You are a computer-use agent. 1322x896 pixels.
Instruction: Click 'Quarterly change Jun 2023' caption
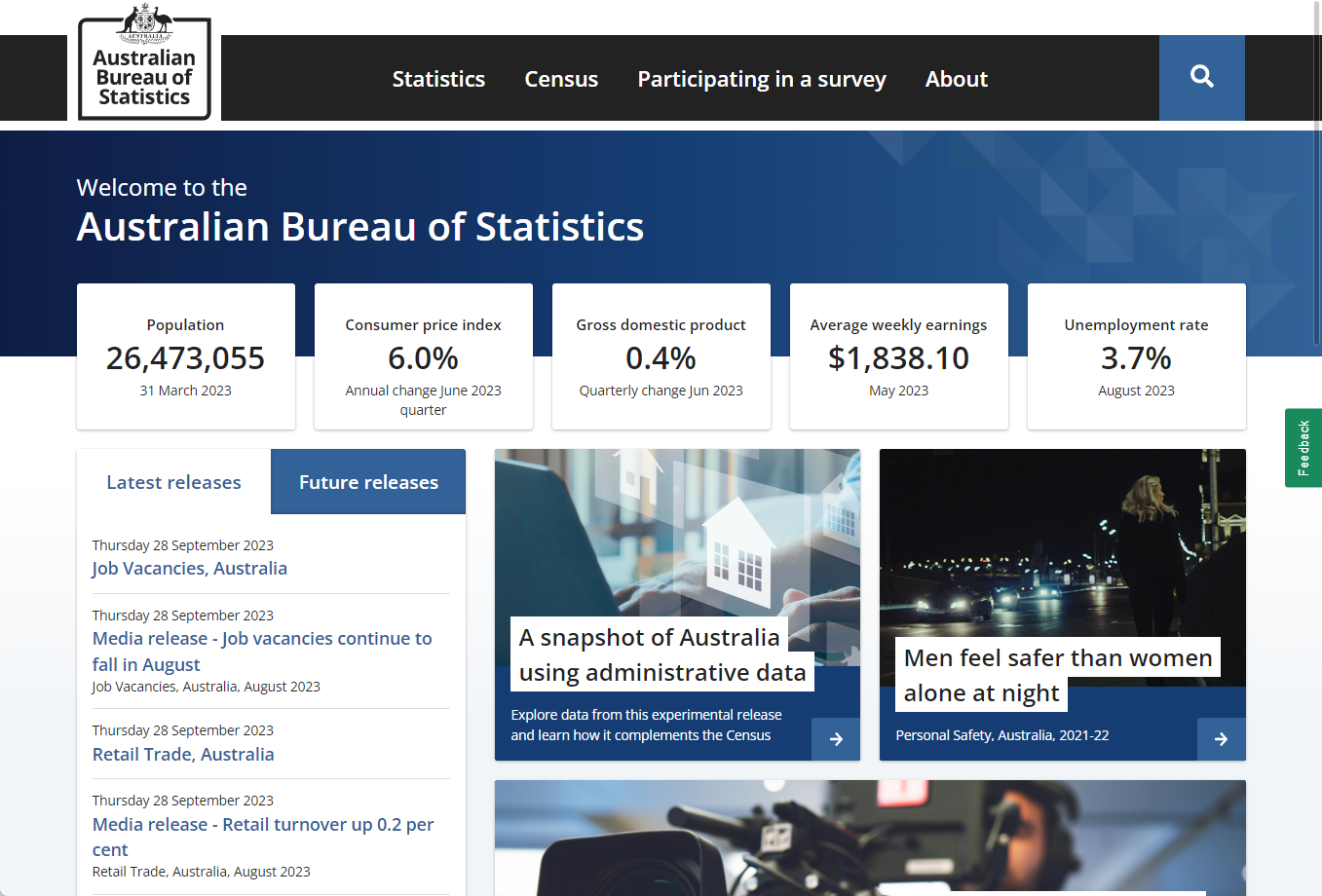(x=661, y=391)
